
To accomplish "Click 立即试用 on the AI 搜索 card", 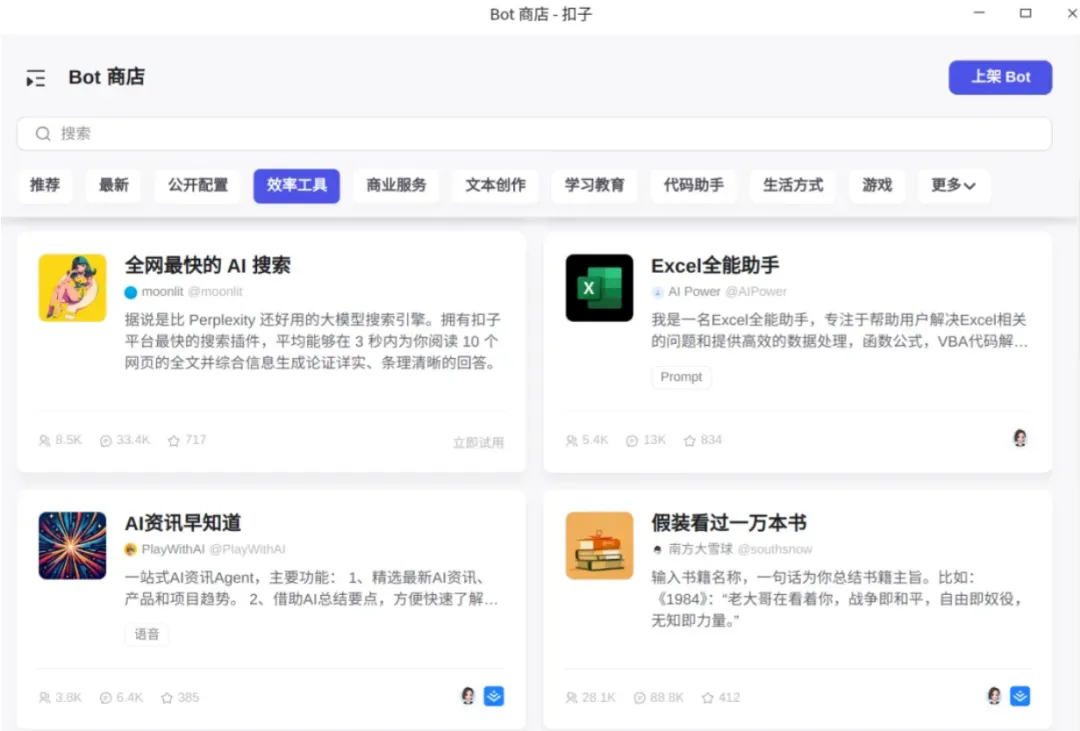I will coord(478,442).
